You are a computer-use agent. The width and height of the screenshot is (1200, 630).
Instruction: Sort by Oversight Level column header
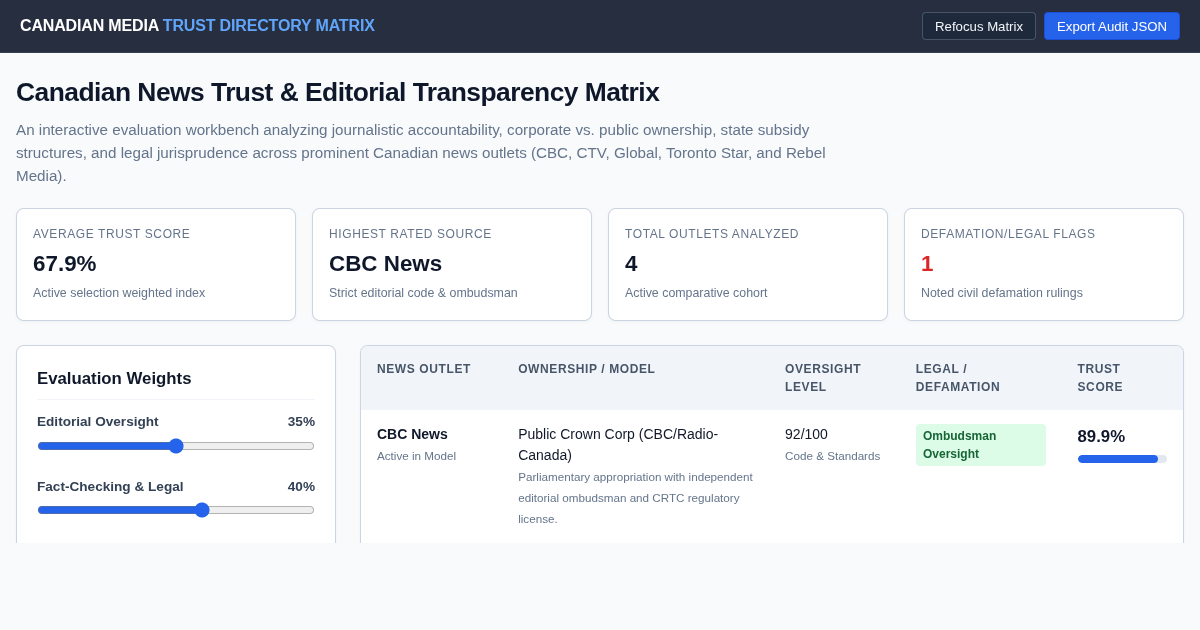pyautogui.click(x=823, y=378)
